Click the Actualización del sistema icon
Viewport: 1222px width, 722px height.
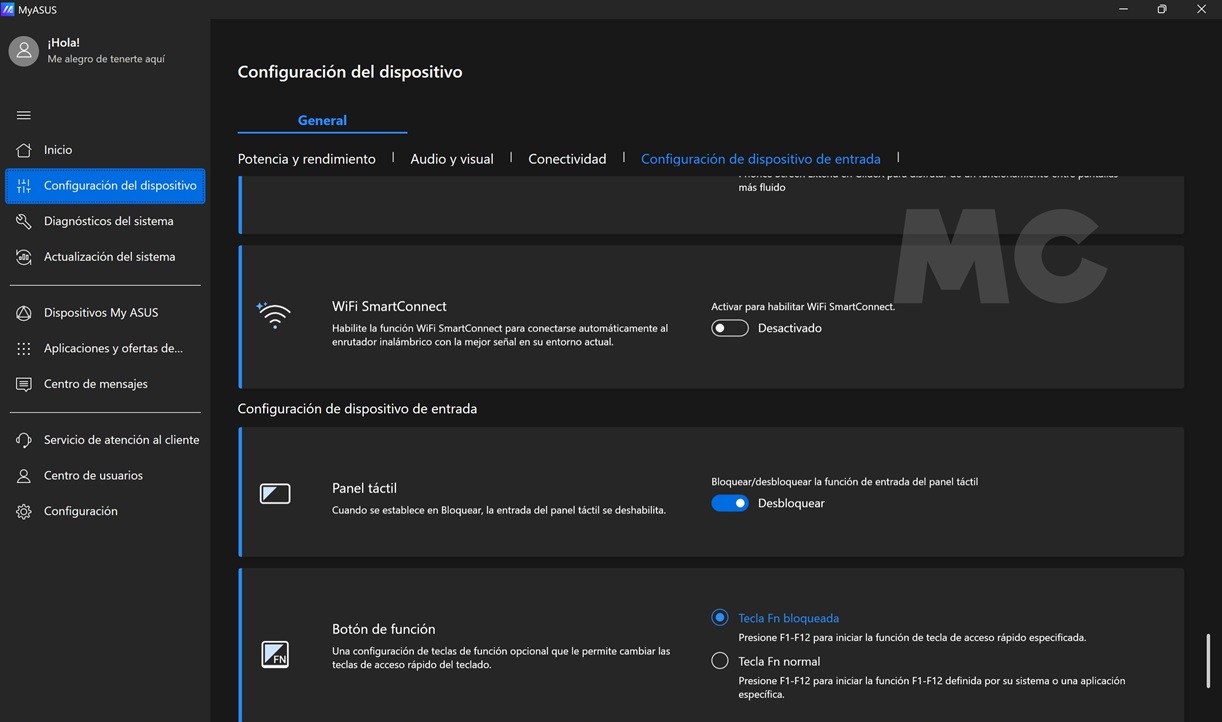(x=24, y=257)
